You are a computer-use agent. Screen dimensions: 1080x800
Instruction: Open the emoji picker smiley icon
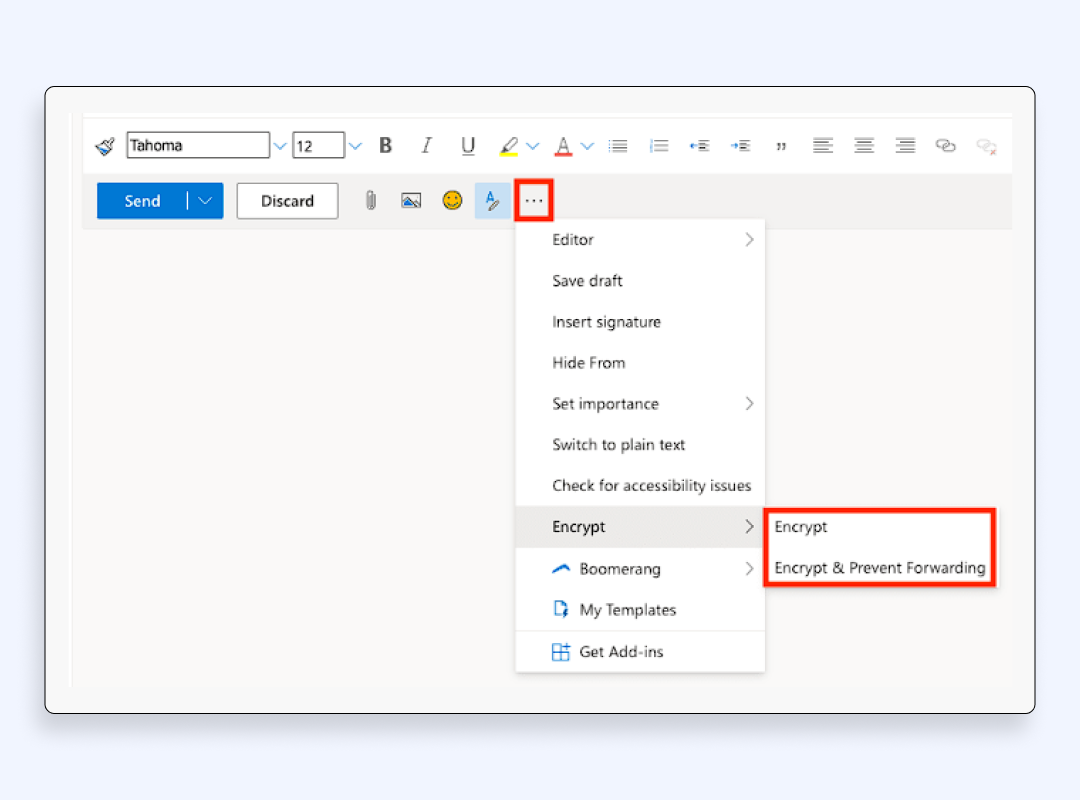pos(453,201)
